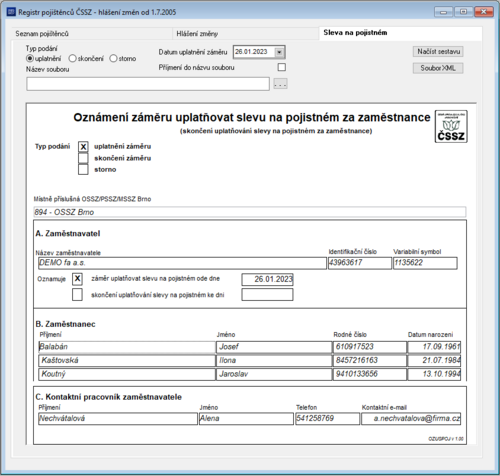Select the Koutný surname cell

pyautogui.click(x=127, y=374)
